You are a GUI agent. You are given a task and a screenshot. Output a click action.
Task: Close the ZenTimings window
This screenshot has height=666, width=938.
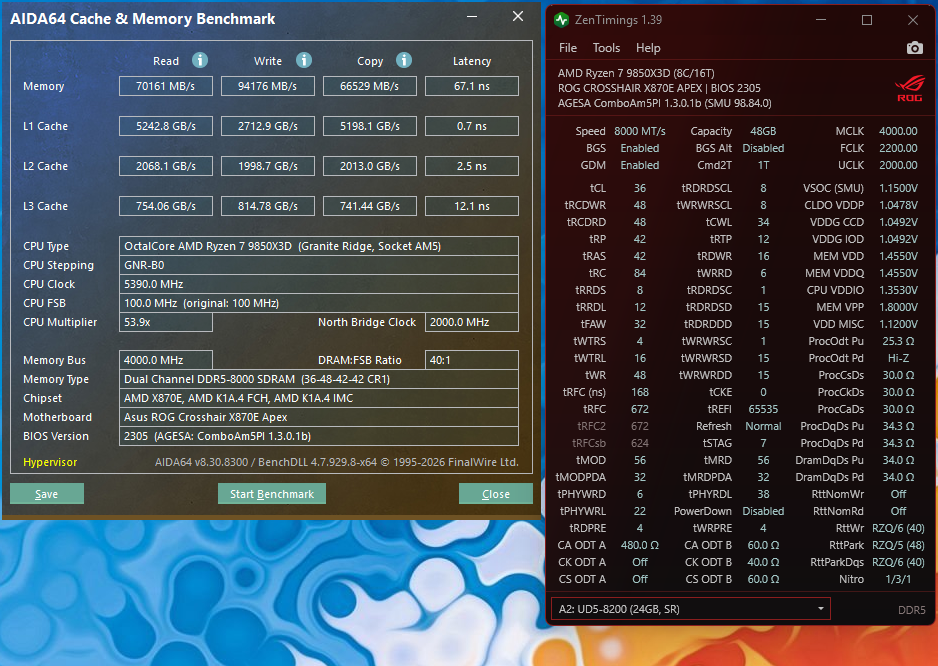(913, 20)
